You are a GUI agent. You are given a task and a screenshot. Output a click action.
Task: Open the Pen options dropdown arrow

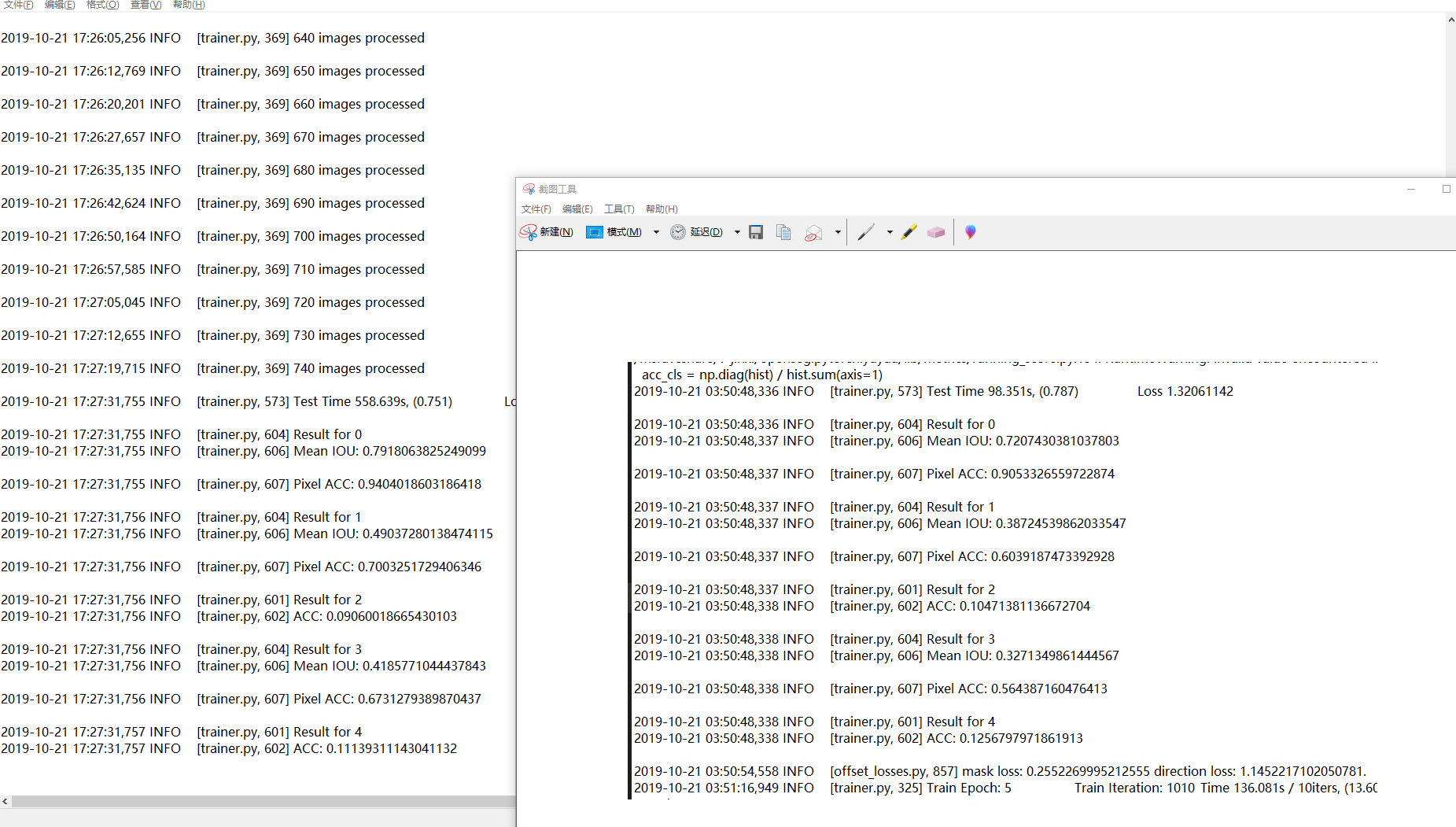tap(889, 232)
